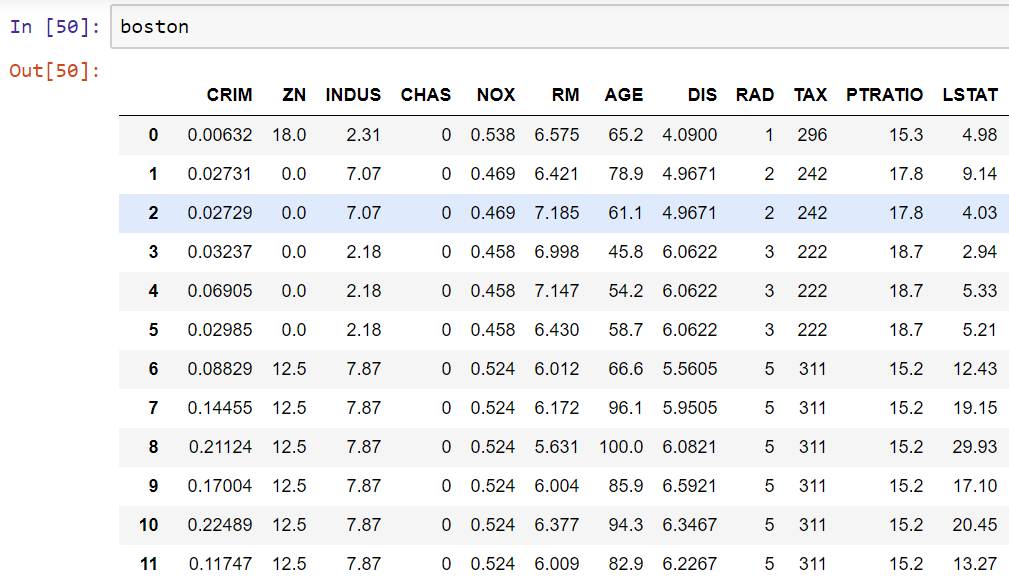Image resolution: width=1009 pixels, height=582 pixels.
Task: Click the code cell containing boston
Action: (x=560, y=26)
